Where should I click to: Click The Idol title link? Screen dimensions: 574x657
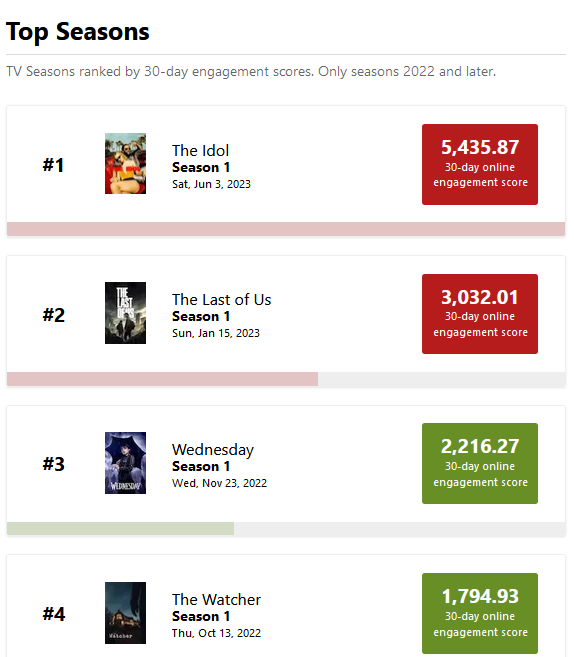point(200,150)
